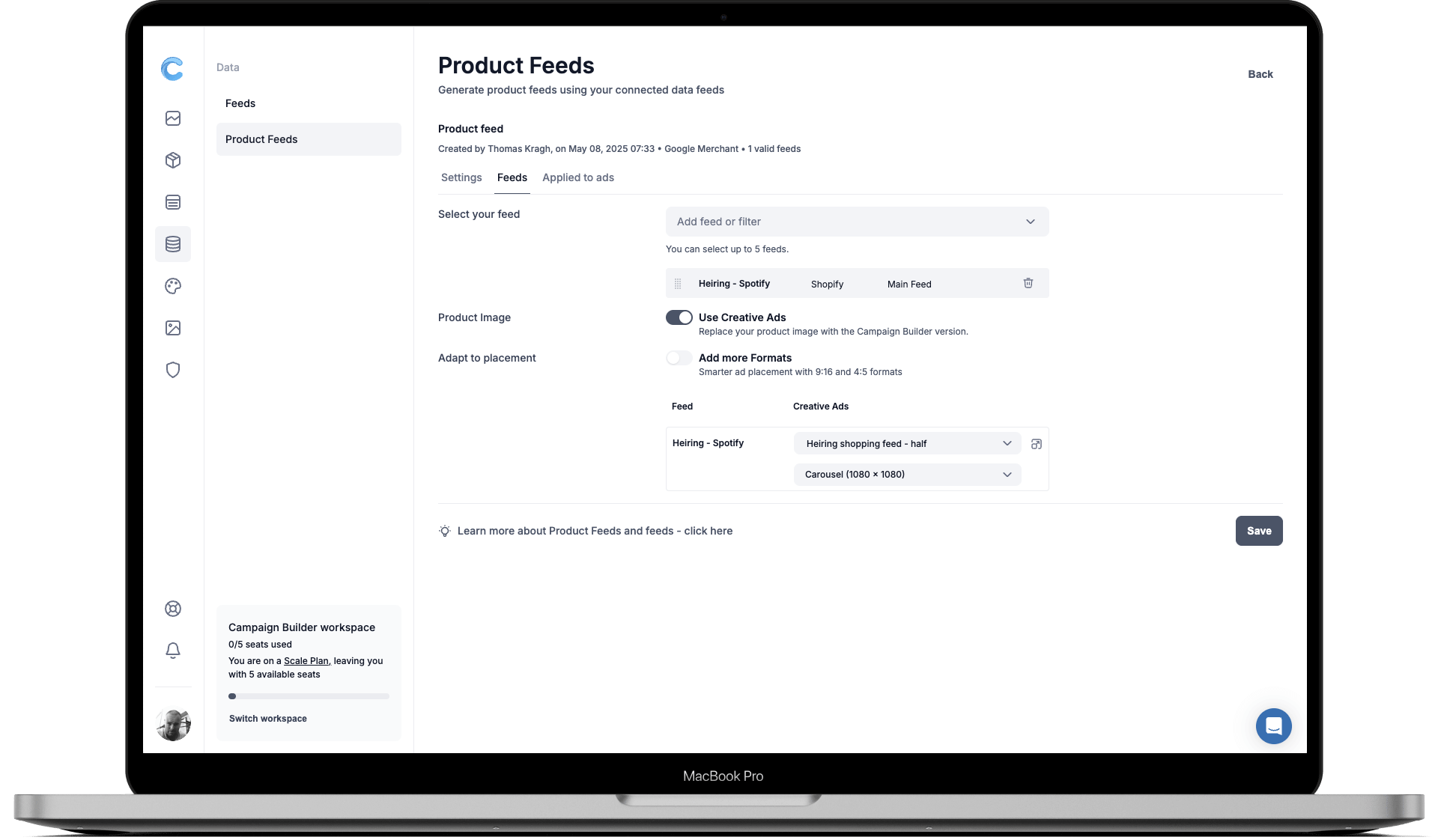Click the Save button
The width and height of the screenshot is (1438, 840).
(1258, 531)
